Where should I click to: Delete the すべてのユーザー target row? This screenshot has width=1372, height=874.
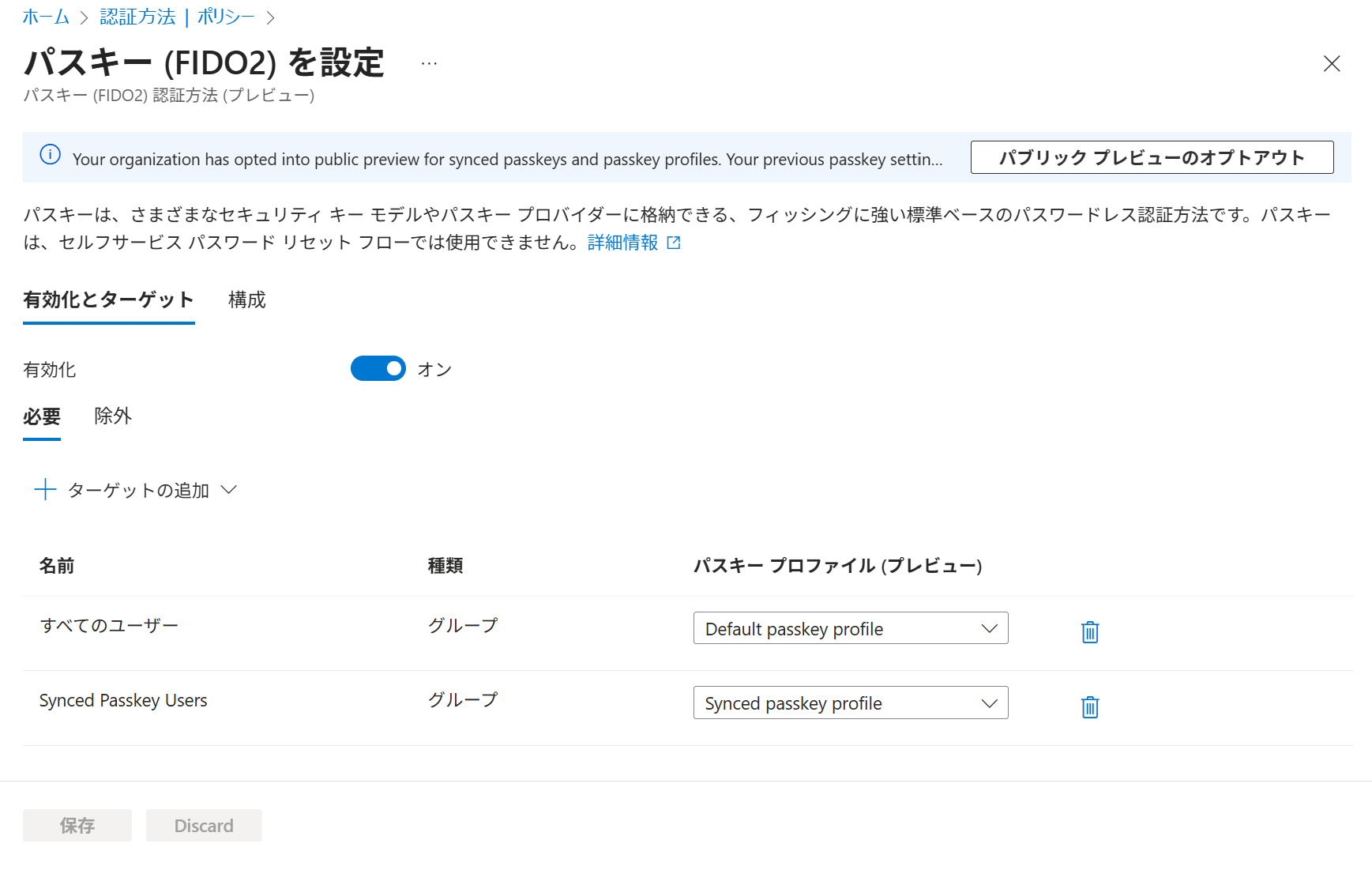coord(1090,632)
